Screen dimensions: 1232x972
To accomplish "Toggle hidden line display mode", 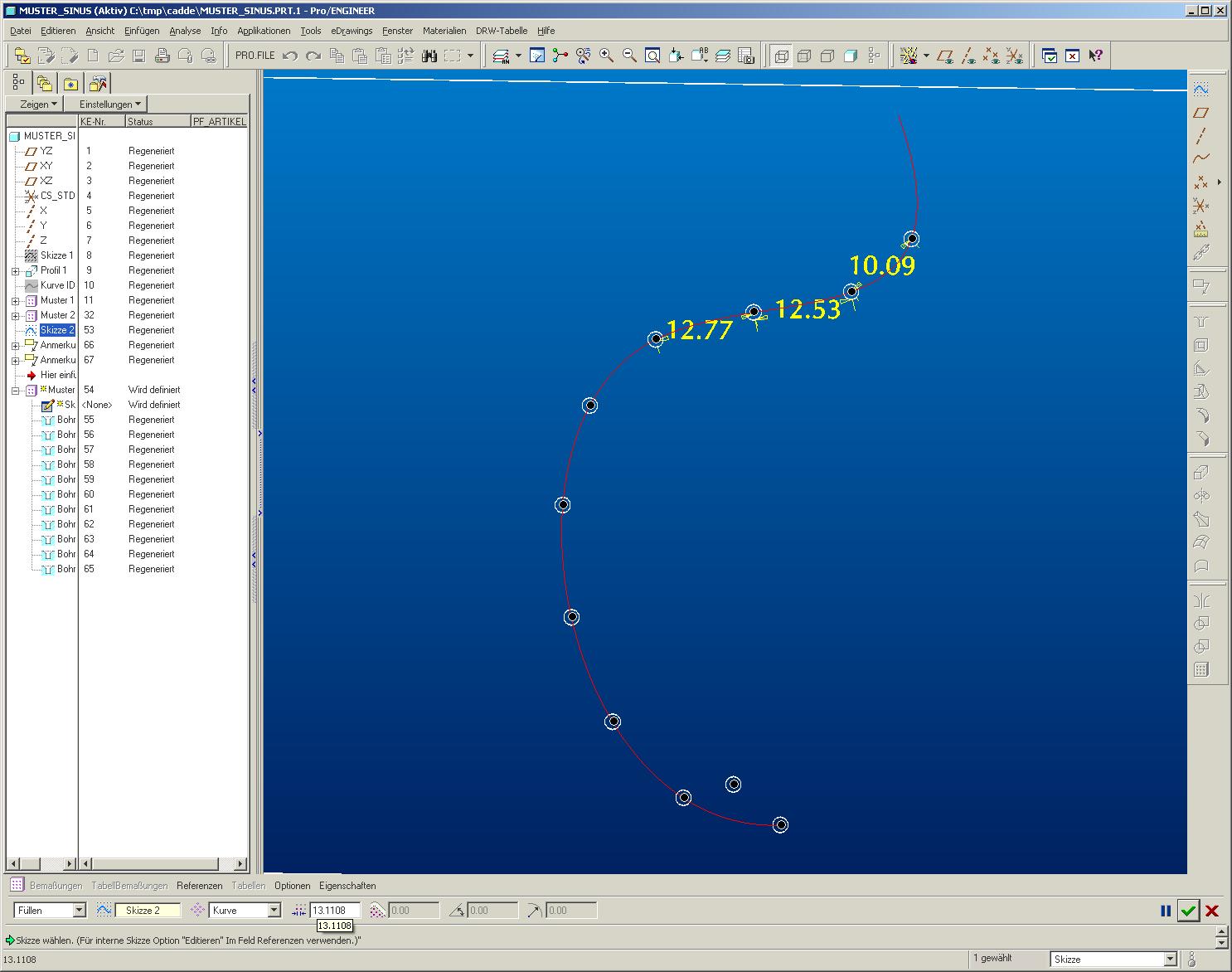I will click(x=804, y=56).
